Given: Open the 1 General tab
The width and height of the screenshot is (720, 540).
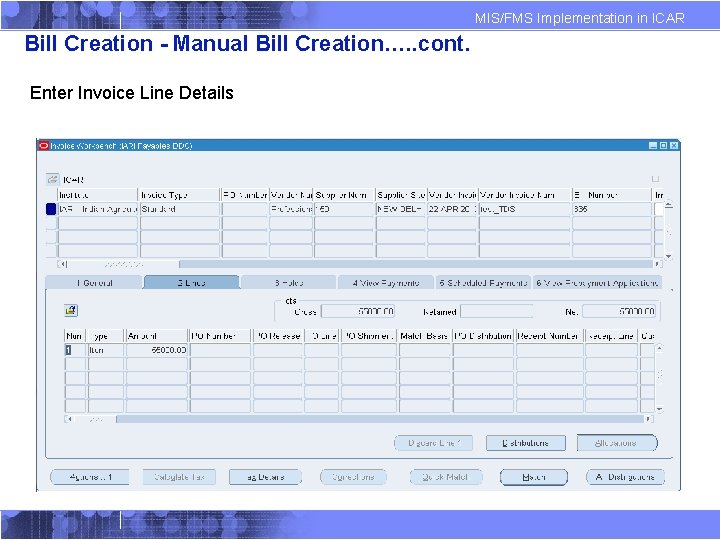Looking at the screenshot, I should [94, 282].
